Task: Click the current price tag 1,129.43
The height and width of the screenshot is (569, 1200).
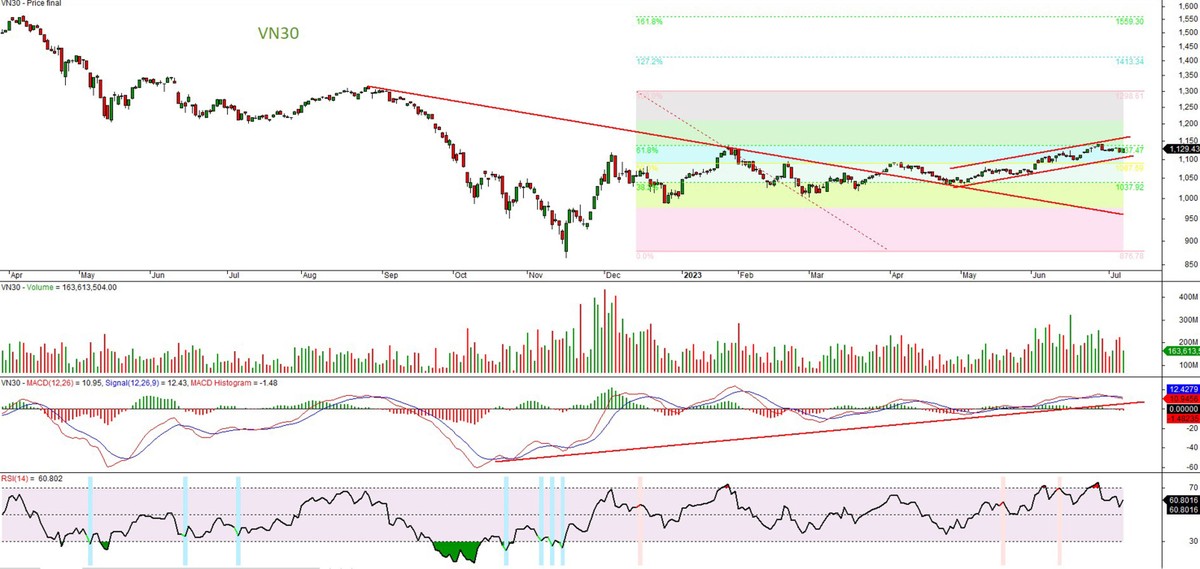Action: pyautogui.click(x=1180, y=149)
